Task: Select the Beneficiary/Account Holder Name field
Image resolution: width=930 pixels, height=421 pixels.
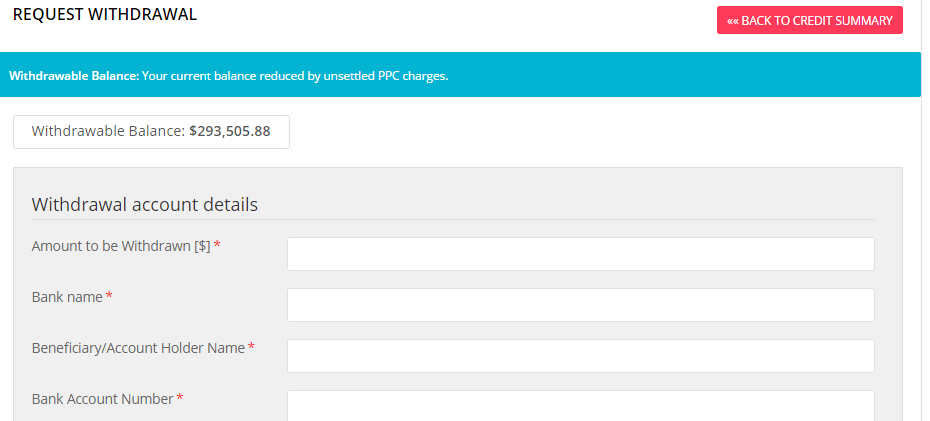Action: [581, 356]
